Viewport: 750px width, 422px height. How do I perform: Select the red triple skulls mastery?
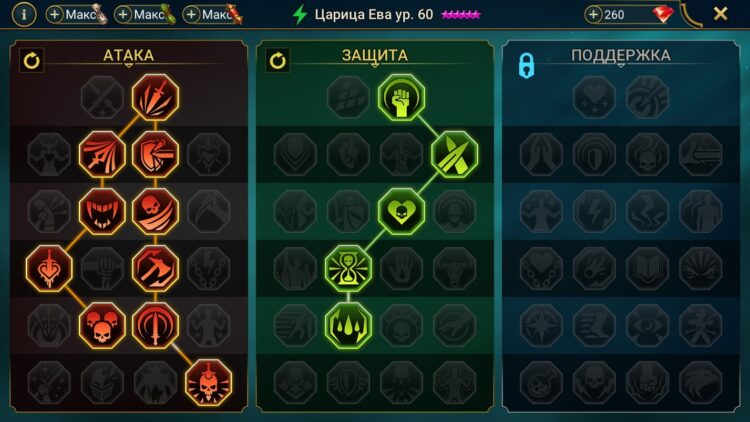[102, 325]
